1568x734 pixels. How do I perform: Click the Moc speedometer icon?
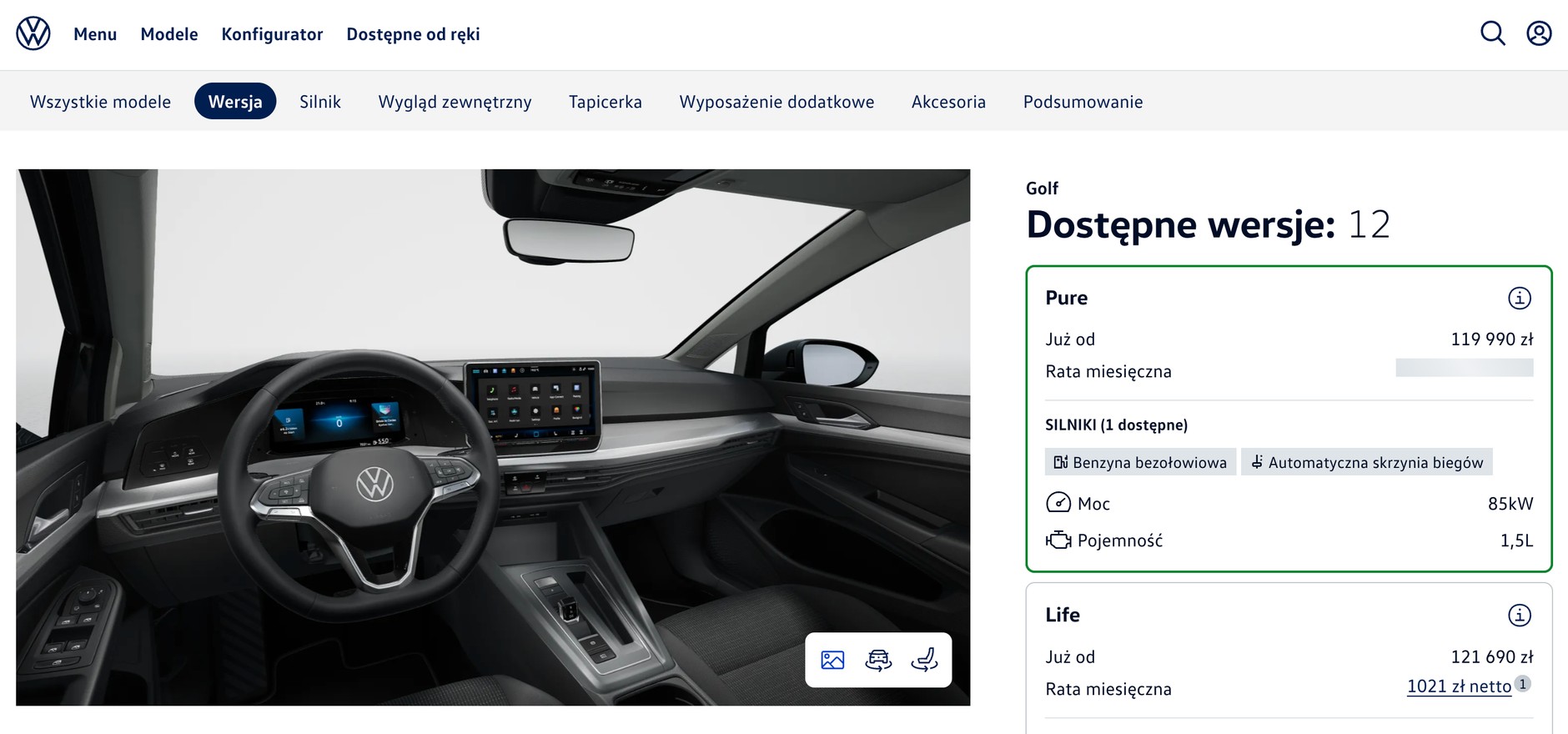[1058, 503]
